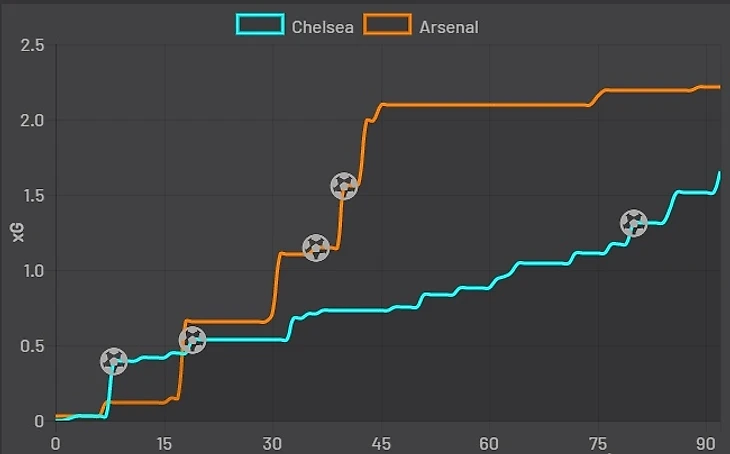Click the Arsenal legend label
Image resolution: width=730 pixels, height=454 pixels.
[x=448, y=26]
